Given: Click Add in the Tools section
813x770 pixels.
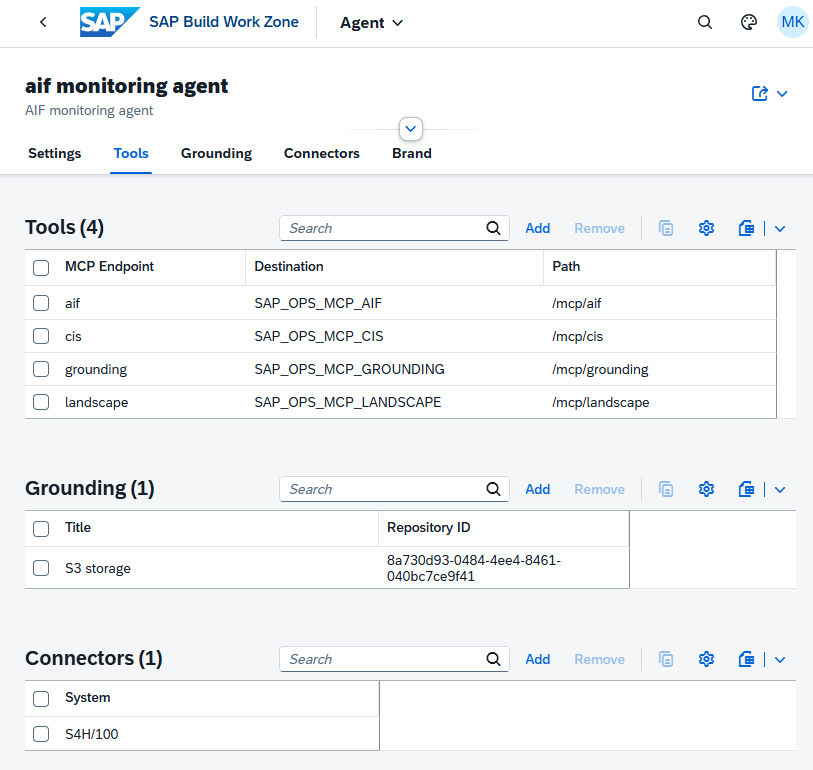Looking at the screenshot, I should pyautogui.click(x=538, y=228).
